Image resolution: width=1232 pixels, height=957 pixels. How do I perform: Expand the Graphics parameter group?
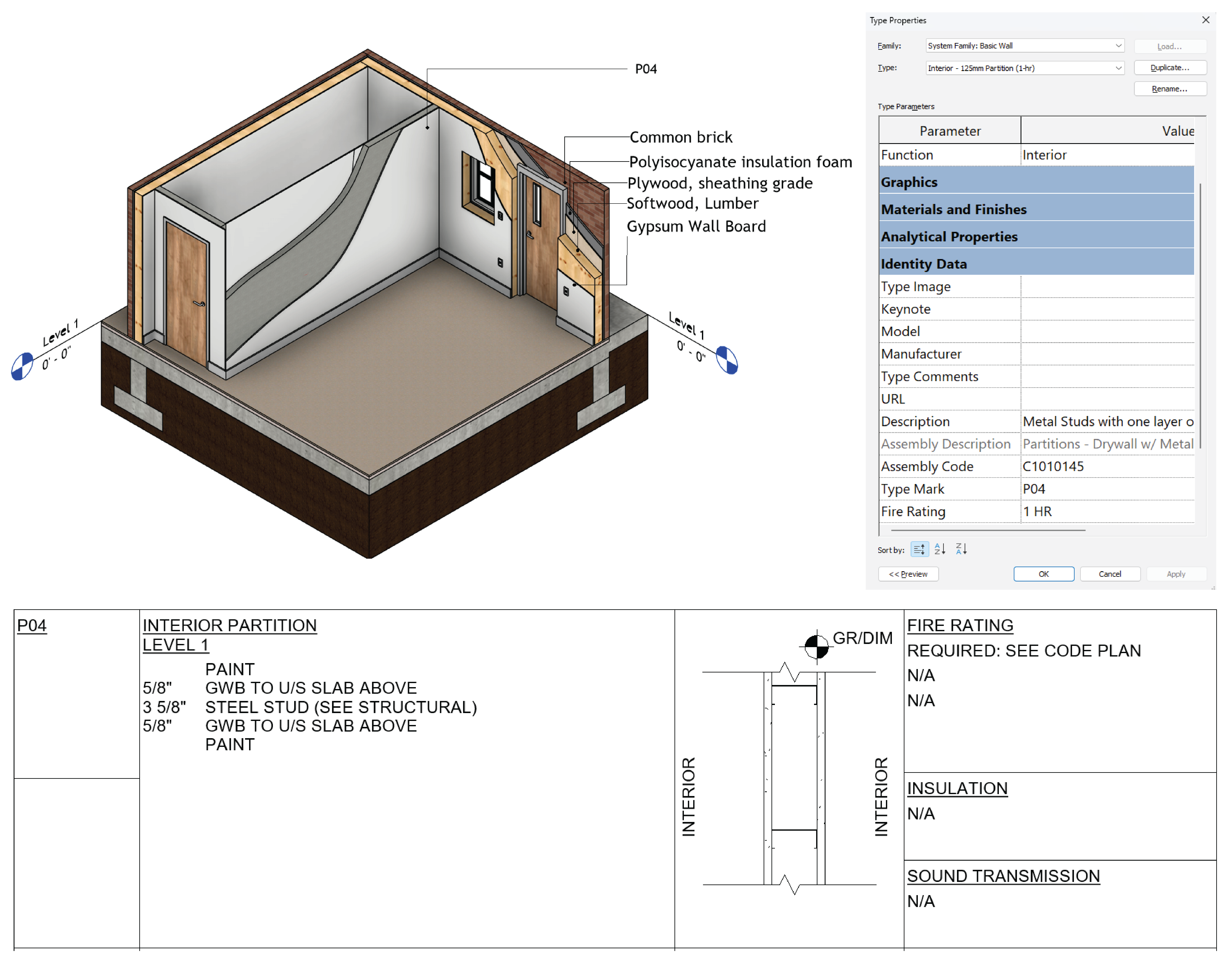point(1036,182)
